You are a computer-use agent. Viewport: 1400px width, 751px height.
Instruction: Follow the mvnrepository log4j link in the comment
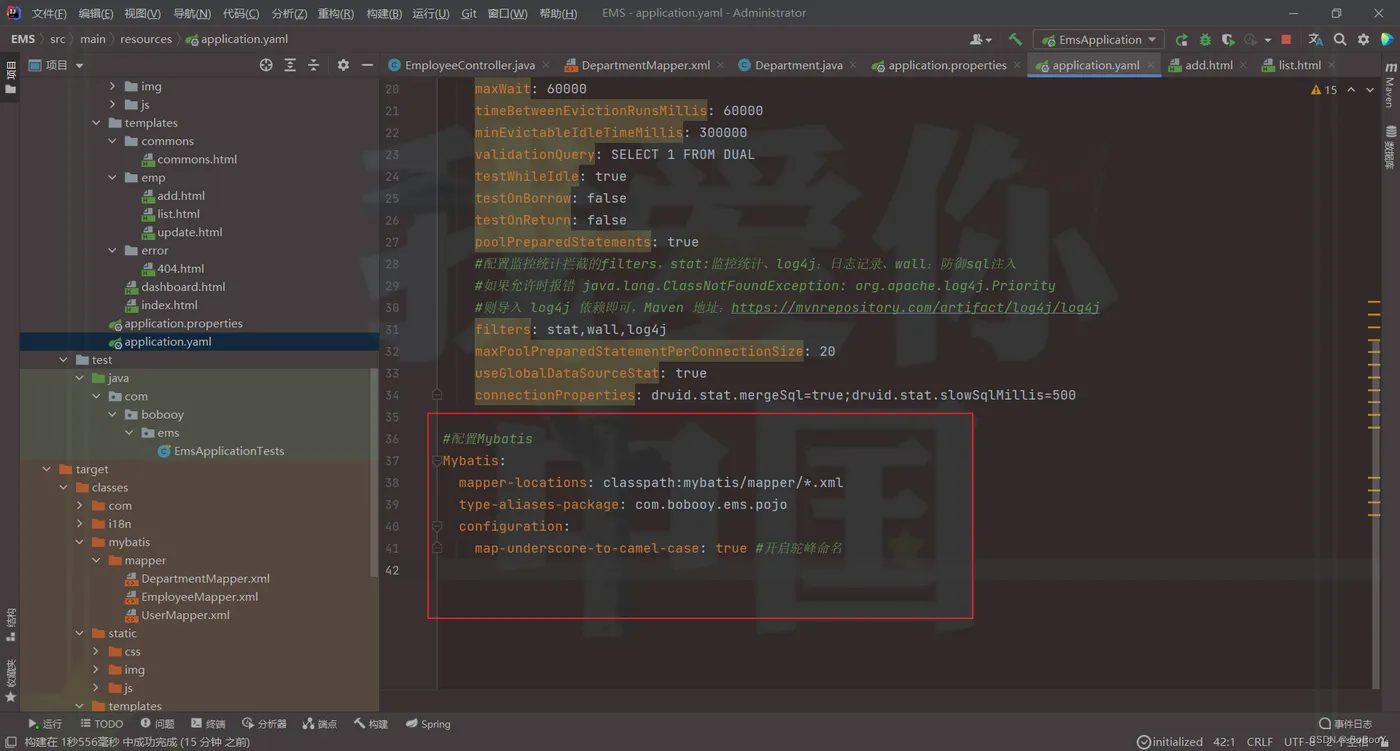click(915, 308)
